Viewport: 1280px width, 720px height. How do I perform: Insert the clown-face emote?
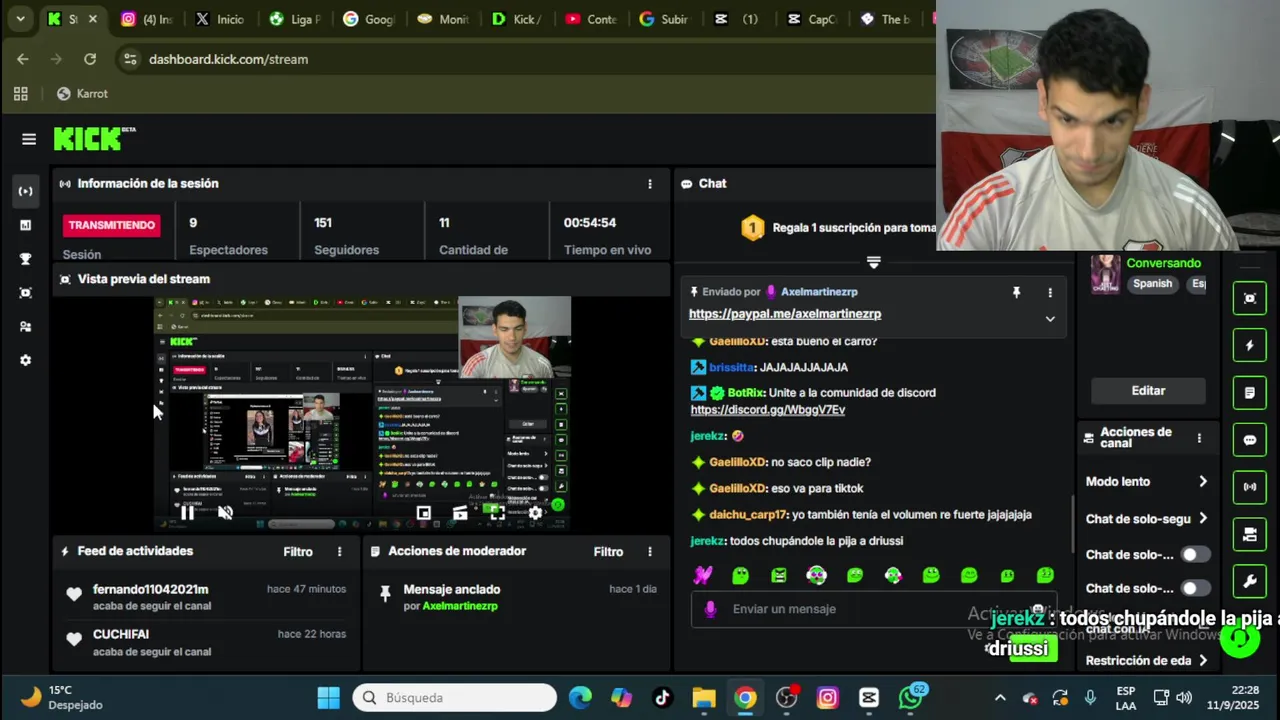point(817,575)
